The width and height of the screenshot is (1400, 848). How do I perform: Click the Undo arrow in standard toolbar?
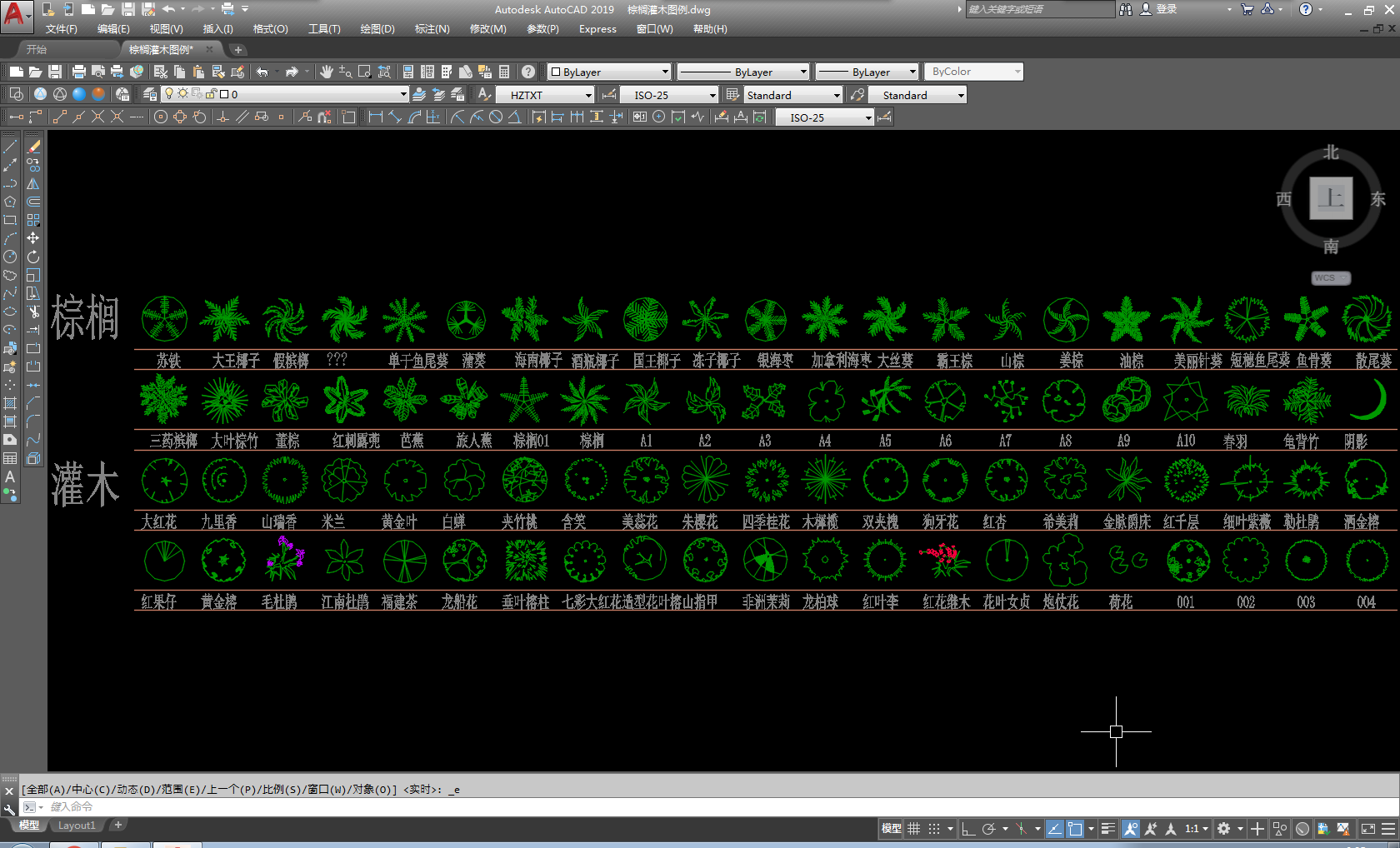262,72
